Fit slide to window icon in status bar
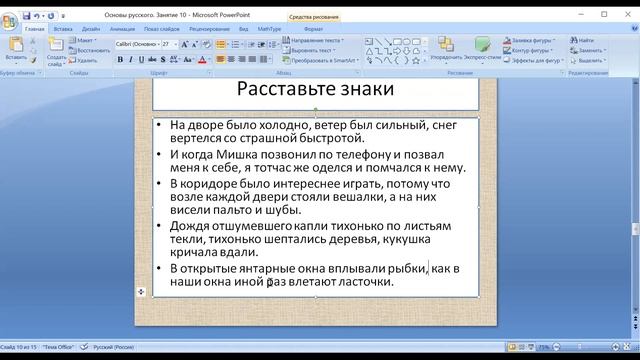This screenshot has height=360, width=640. pos(628,347)
